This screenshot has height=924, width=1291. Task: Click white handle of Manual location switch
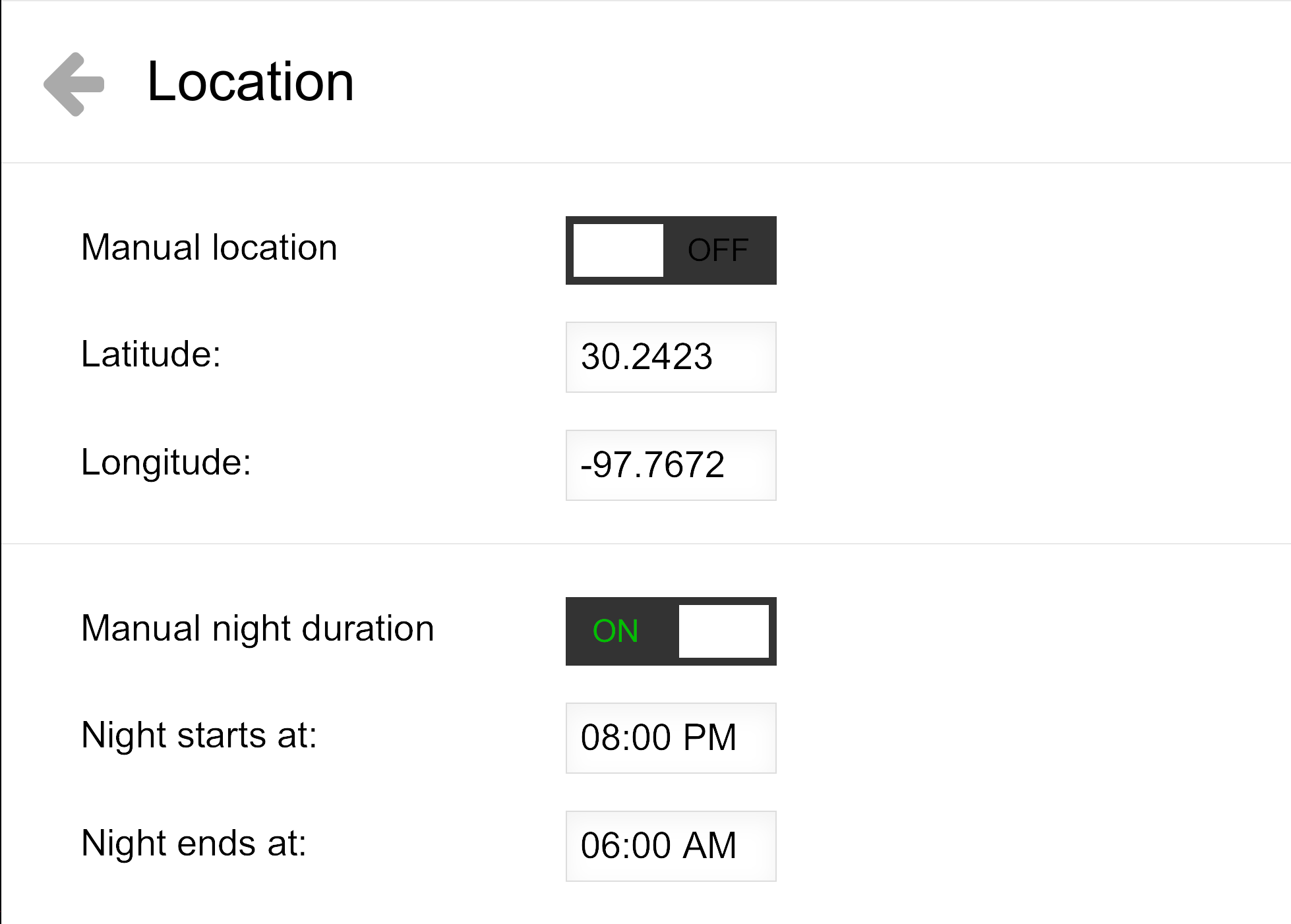(x=618, y=250)
